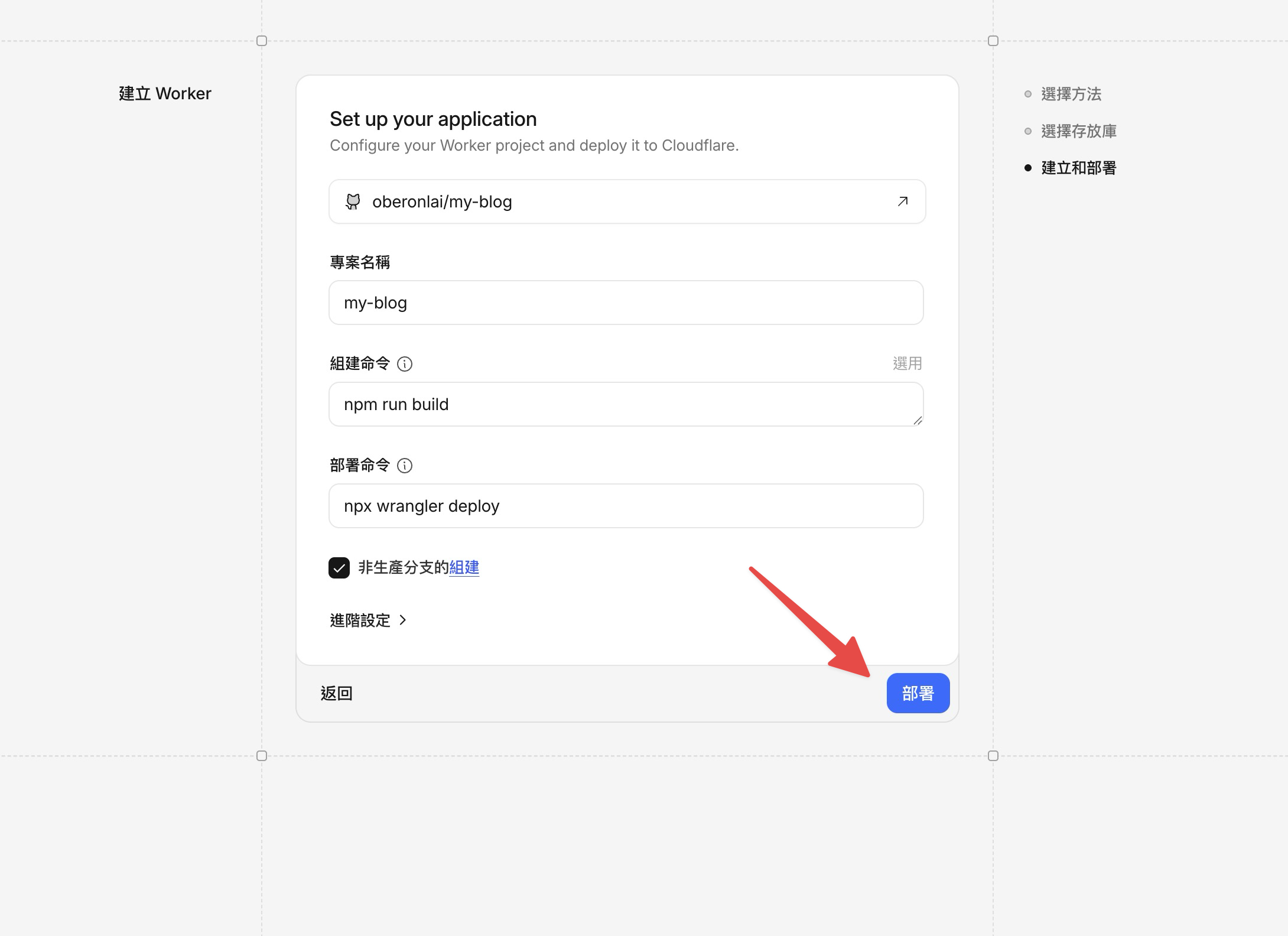
Task: Go to the 選擇存放庫 step
Action: pyautogui.click(x=1080, y=131)
